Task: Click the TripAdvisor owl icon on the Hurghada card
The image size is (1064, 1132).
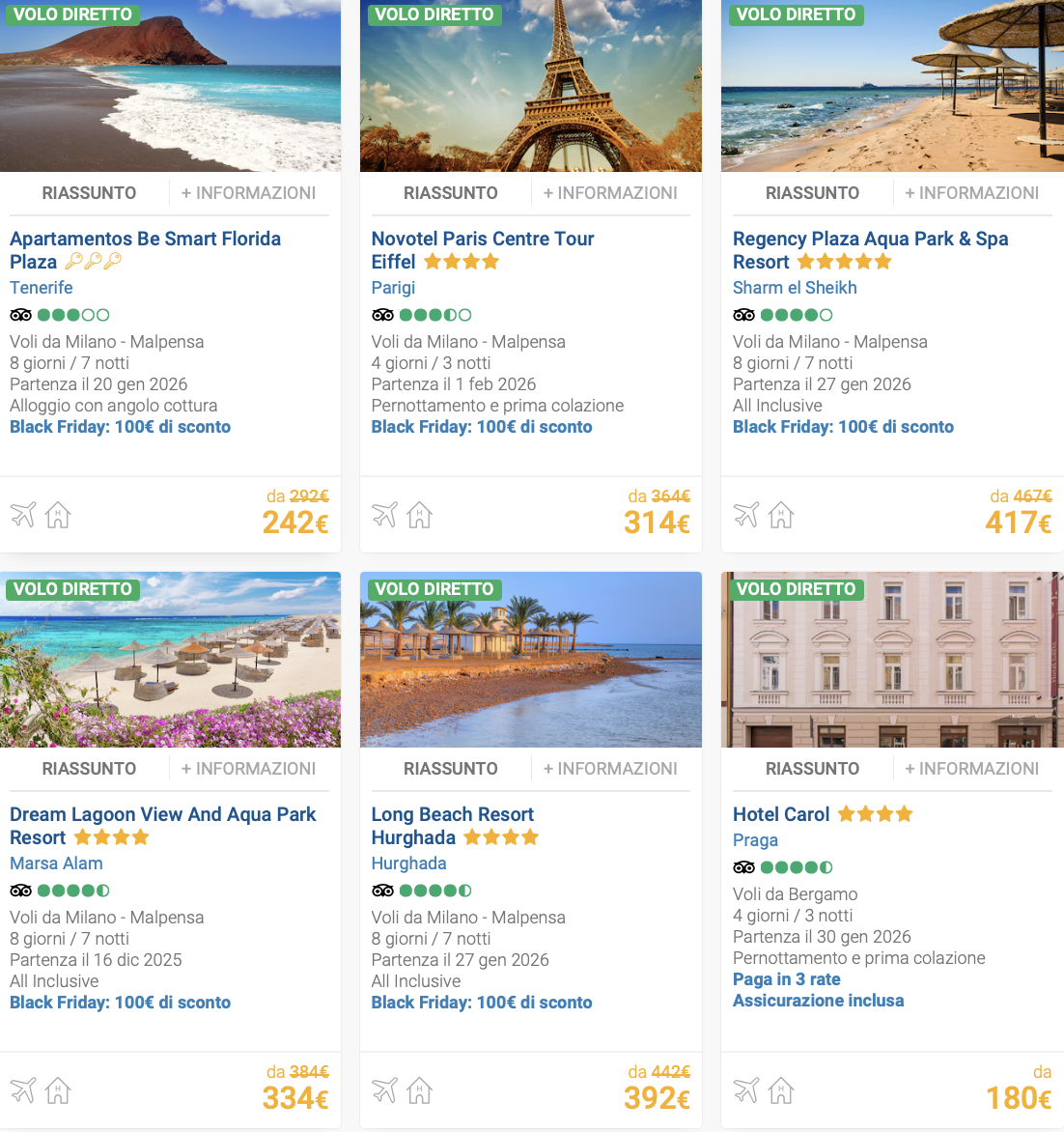Action: (x=382, y=890)
